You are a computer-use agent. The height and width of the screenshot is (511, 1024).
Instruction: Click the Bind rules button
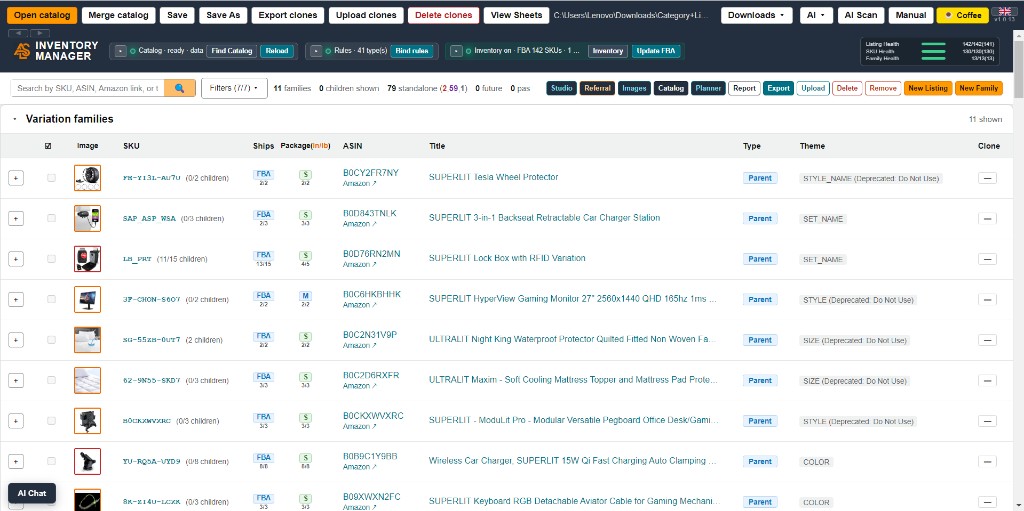[x=412, y=51]
